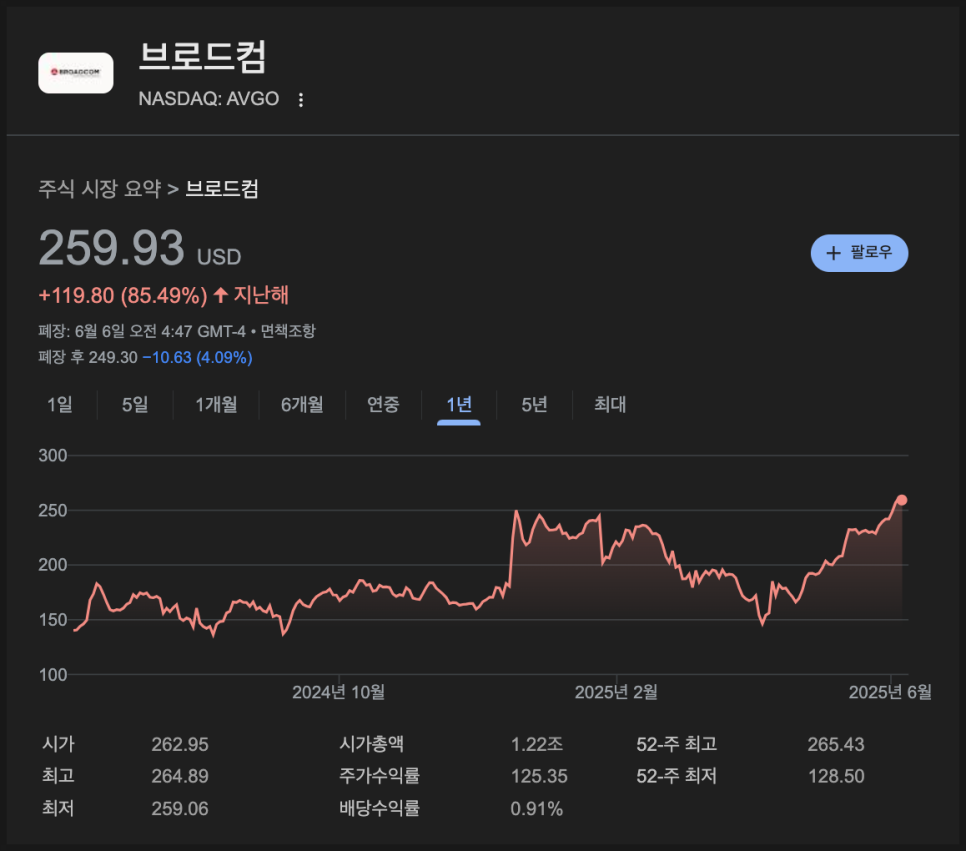Click the 배당수익률 value 0.91%
Screen dimensions: 966x851
point(537,808)
